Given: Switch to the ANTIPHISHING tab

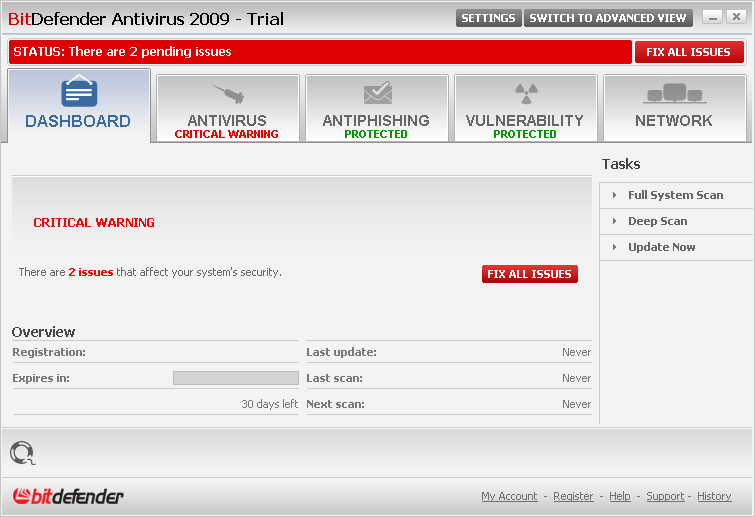Looking at the screenshot, I should pos(377,108).
